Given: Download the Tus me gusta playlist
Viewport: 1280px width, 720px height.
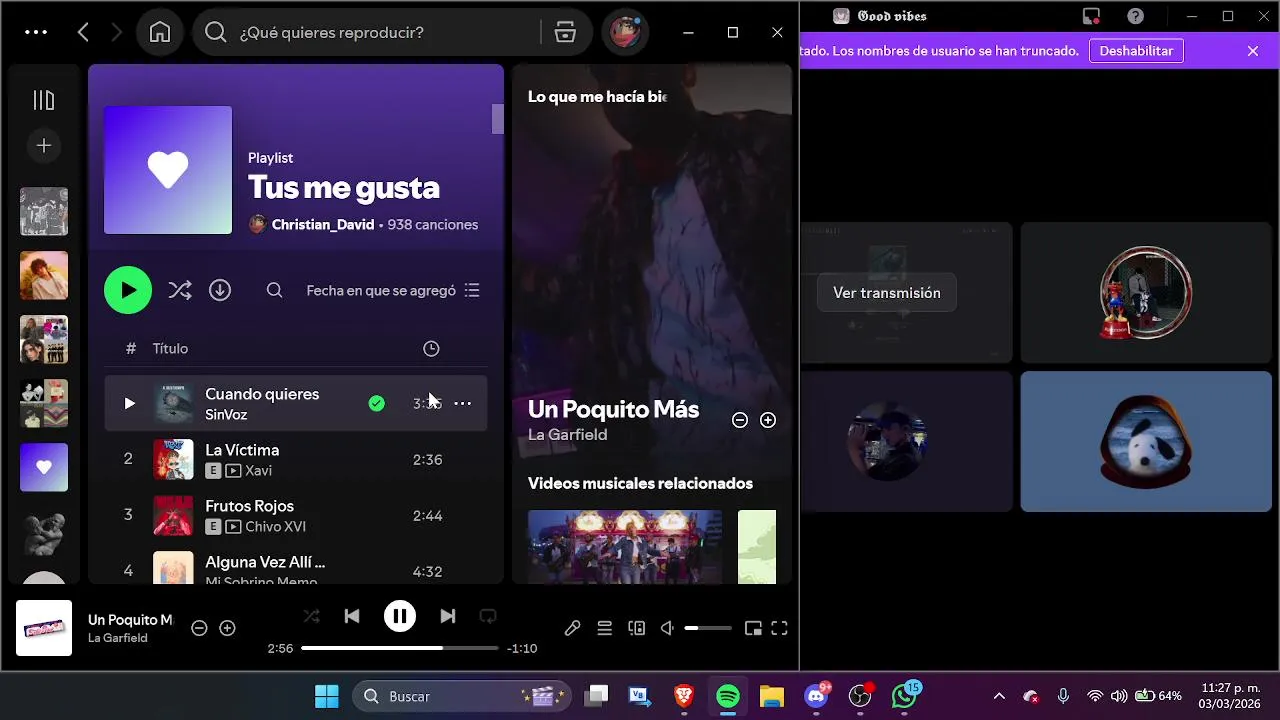Looking at the screenshot, I should pos(220,290).
